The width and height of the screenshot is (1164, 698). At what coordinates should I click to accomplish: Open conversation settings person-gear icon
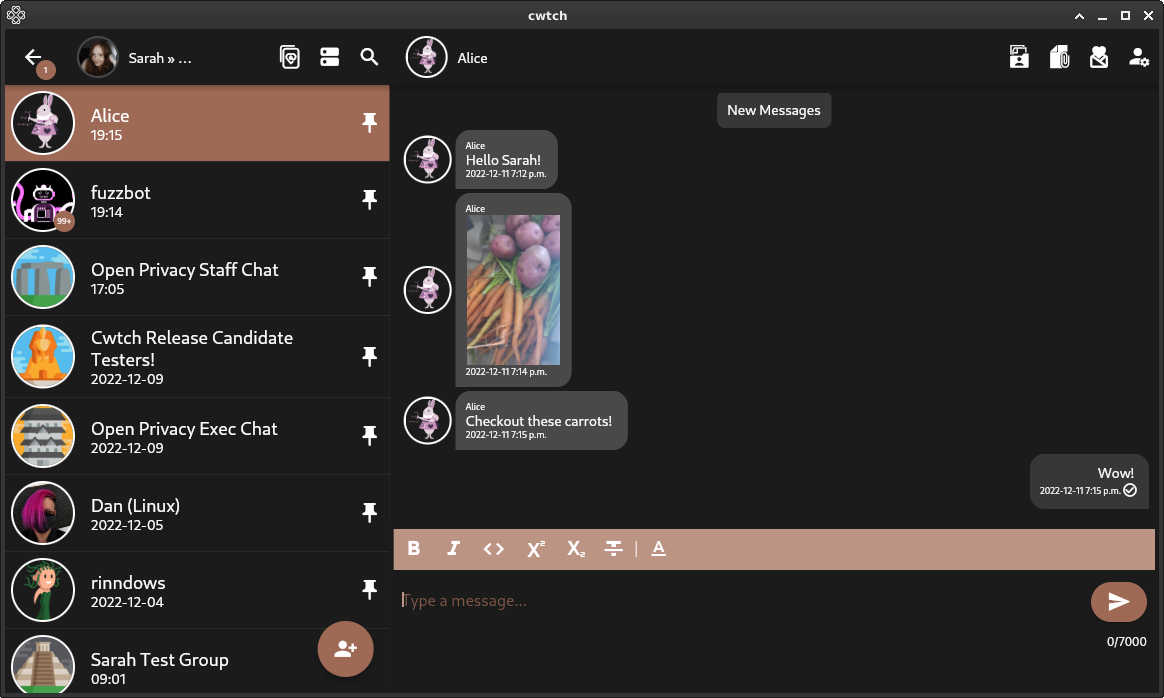[1139, 57]
